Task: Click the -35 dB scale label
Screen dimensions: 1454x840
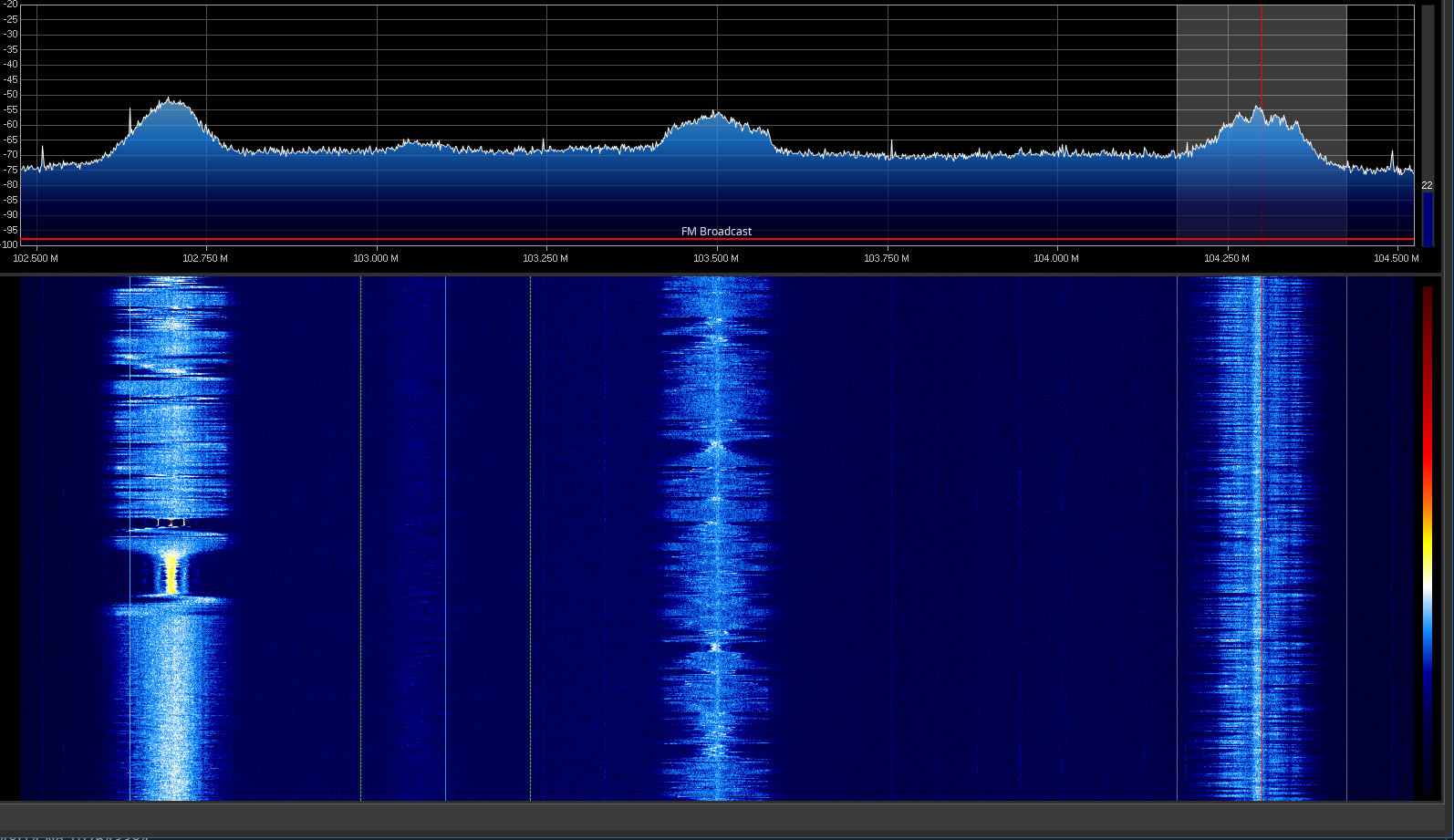Action: (x=10, y=49)
